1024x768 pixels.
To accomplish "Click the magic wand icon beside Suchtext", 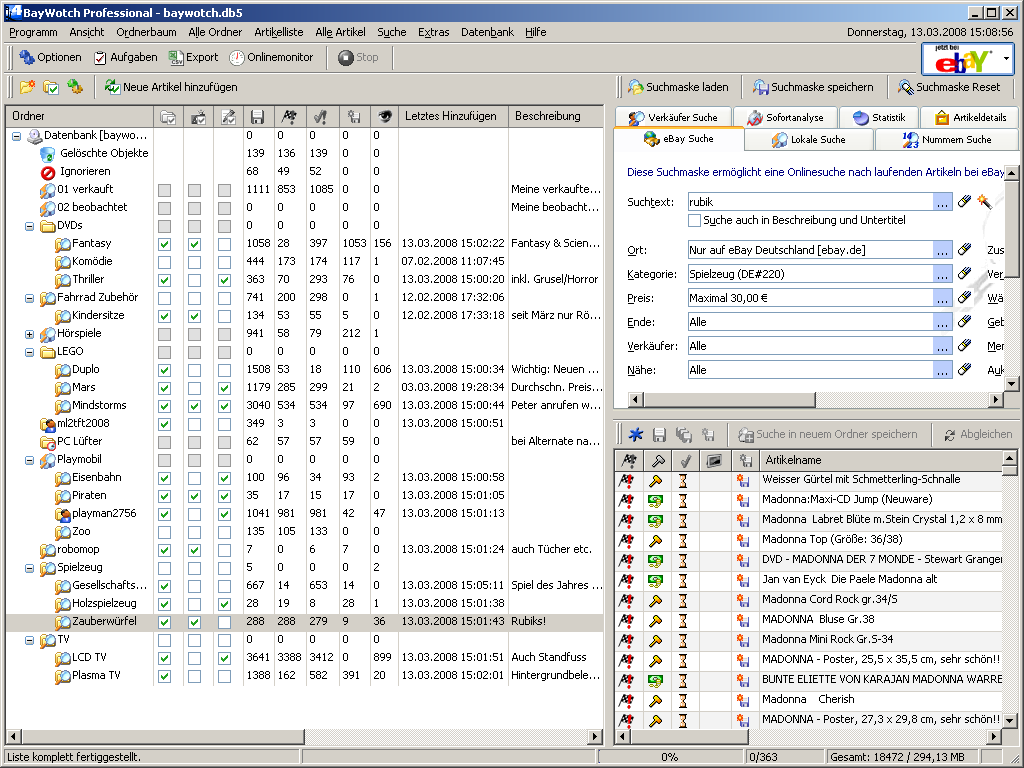I will point(985,202).
